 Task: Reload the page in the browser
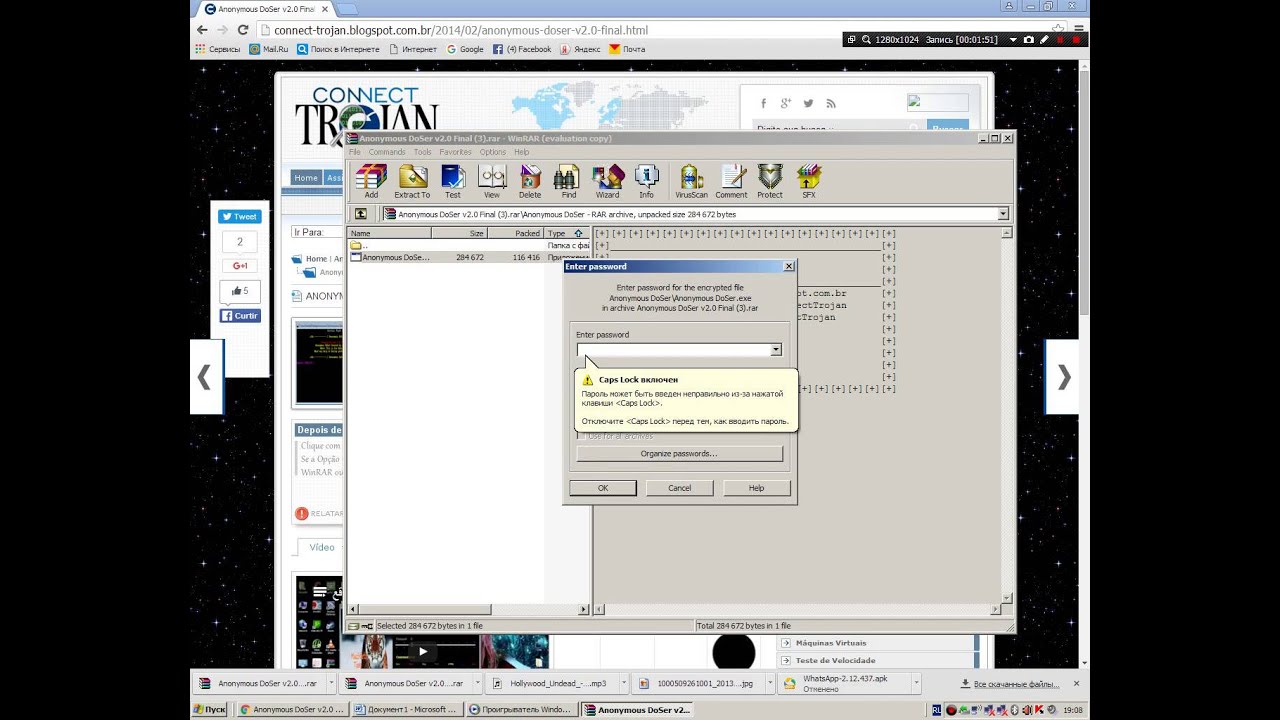point(243,30)
